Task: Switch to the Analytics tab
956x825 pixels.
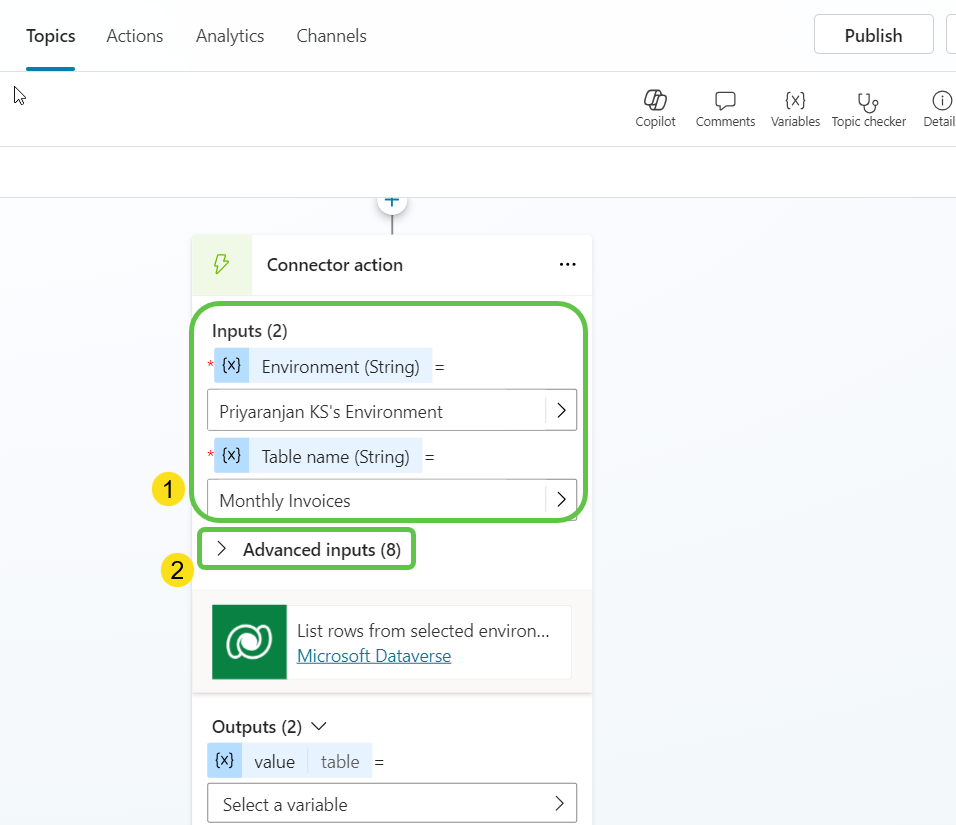Action: (229, 36)
